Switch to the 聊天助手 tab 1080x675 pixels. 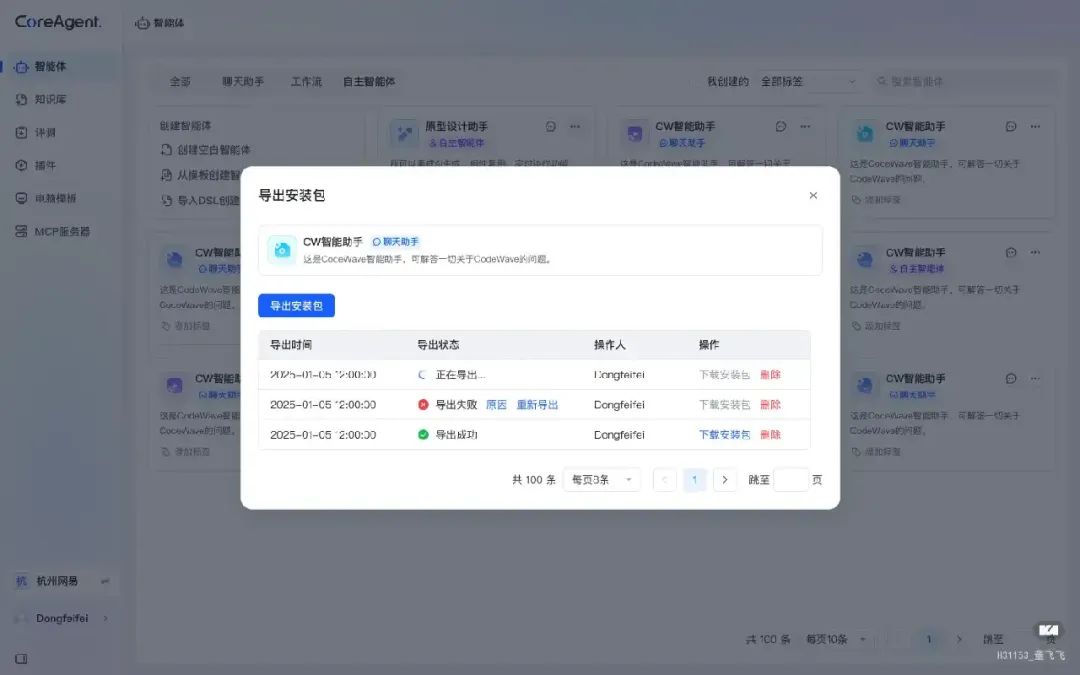[x=242, y=81]
